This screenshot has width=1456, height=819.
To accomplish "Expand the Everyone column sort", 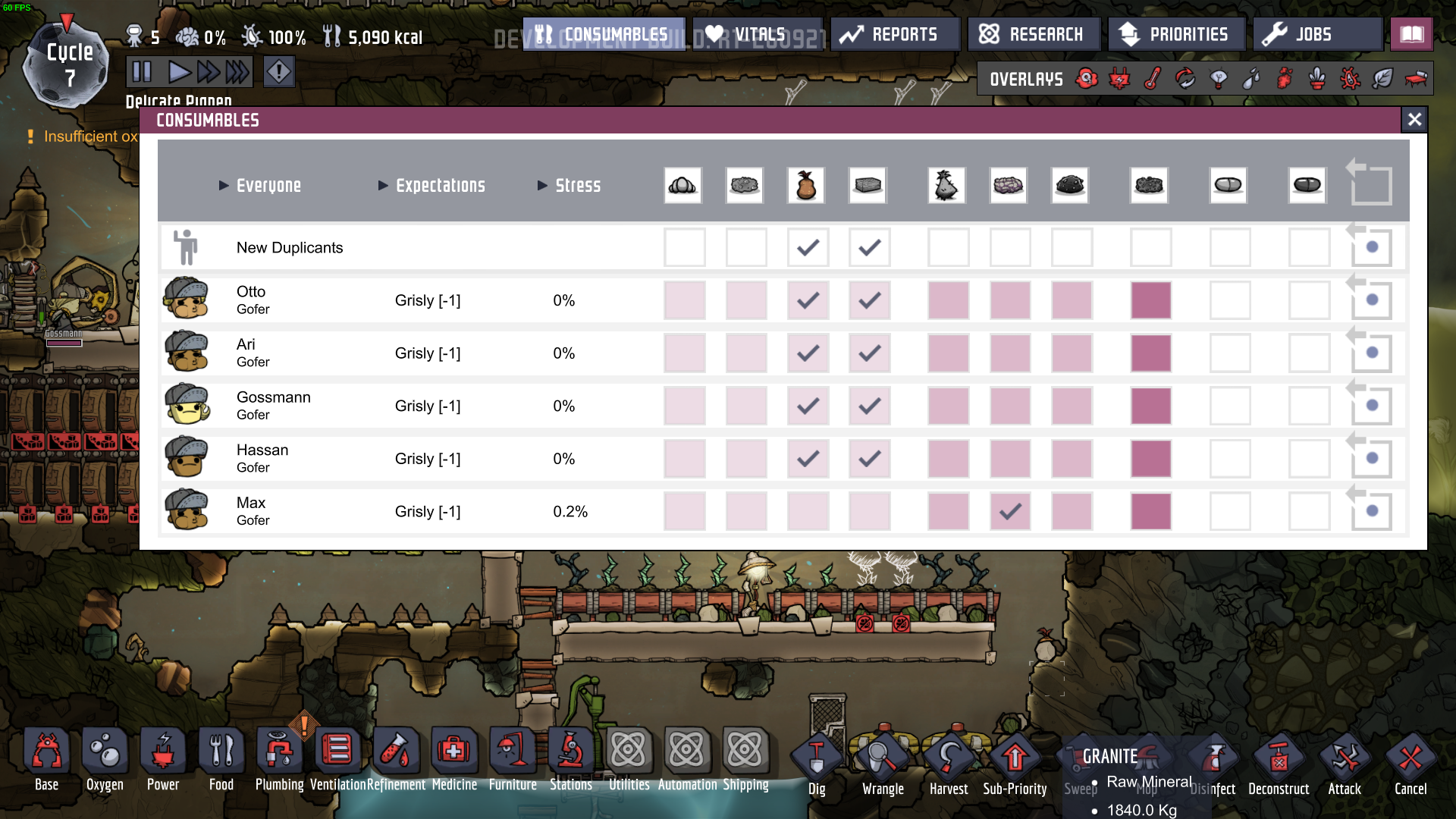I will [x=260, y=186].
